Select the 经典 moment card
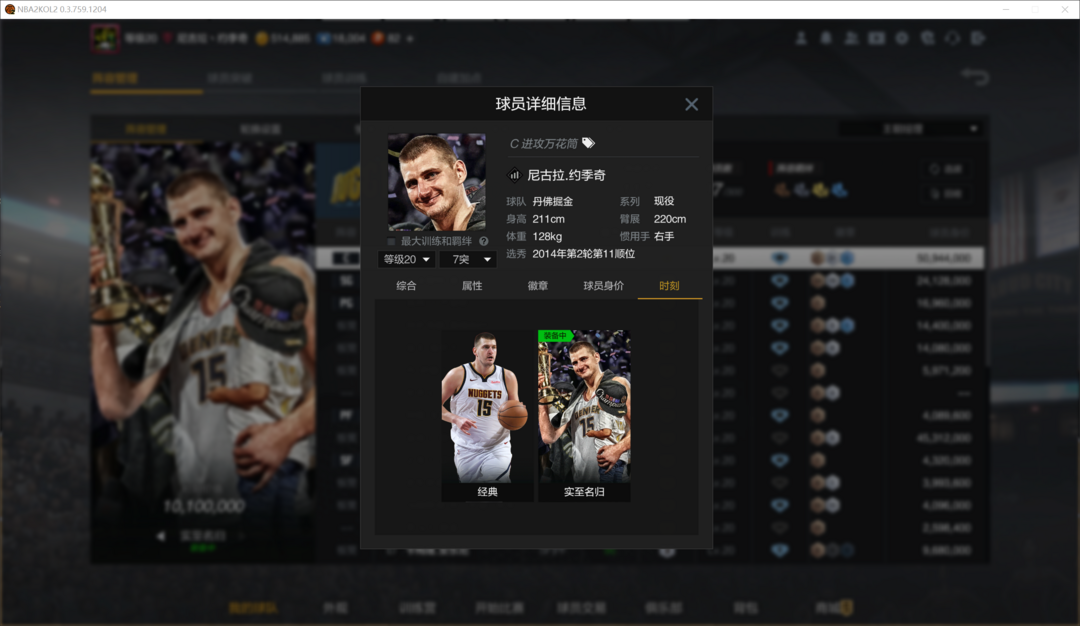The height and width of the screenshot is (626, 1080). coord(487,415)
